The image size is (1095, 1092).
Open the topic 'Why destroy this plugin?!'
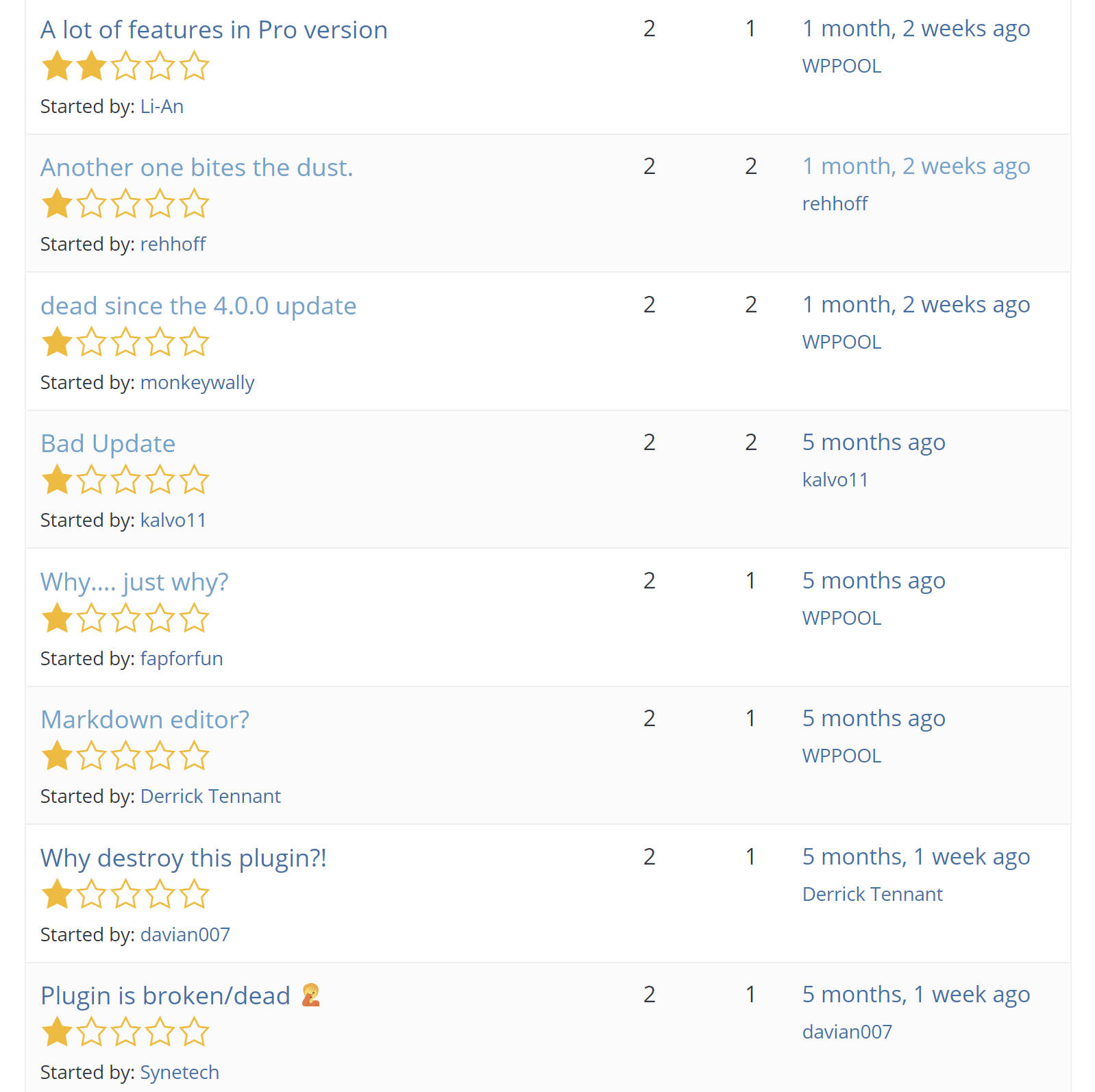pos(184,858)
